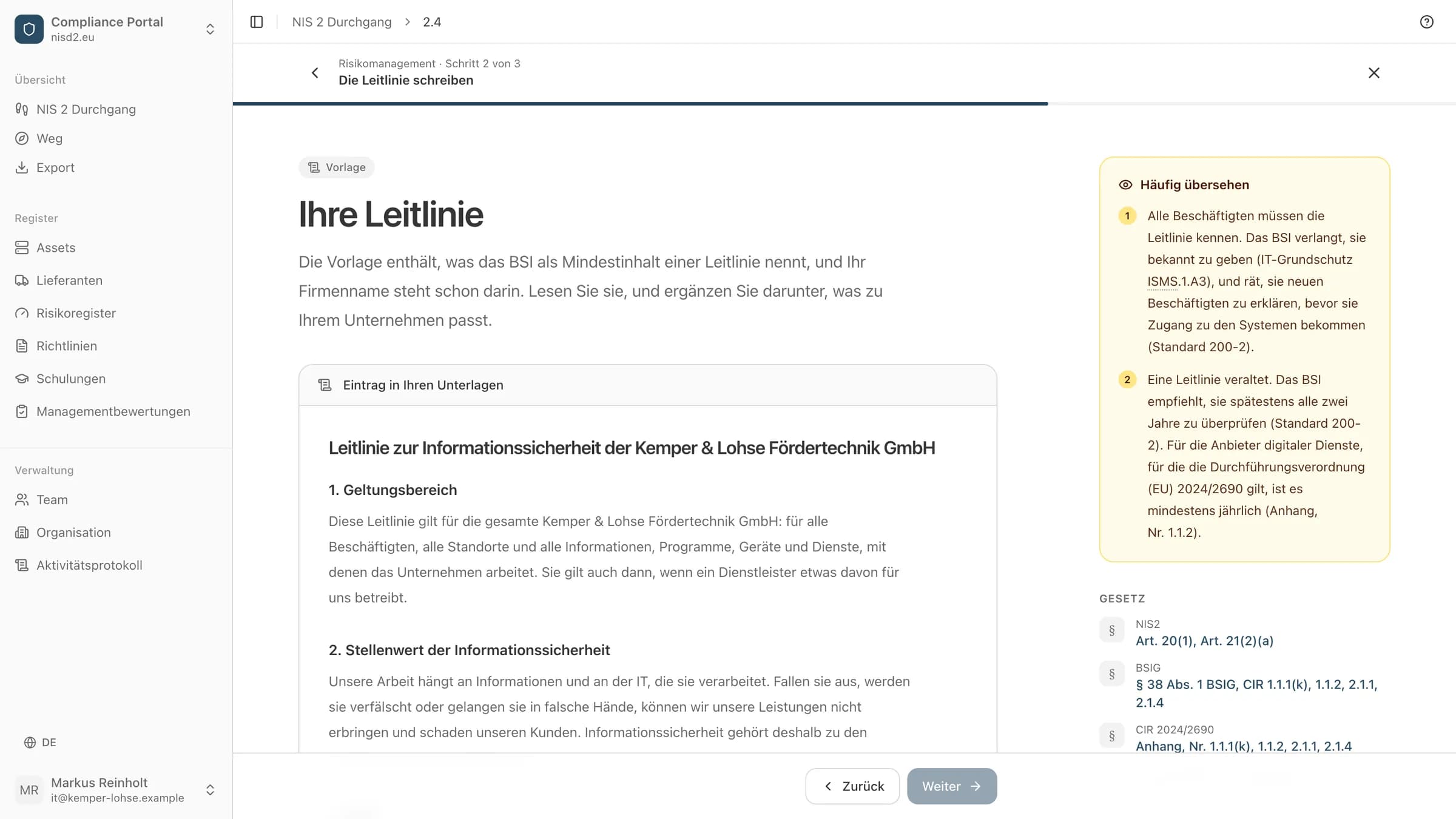Viewport: 1456px width, 819px height.
Task: Click the Aktivitätsprotokoll log icon
Action: coord(22,565)
